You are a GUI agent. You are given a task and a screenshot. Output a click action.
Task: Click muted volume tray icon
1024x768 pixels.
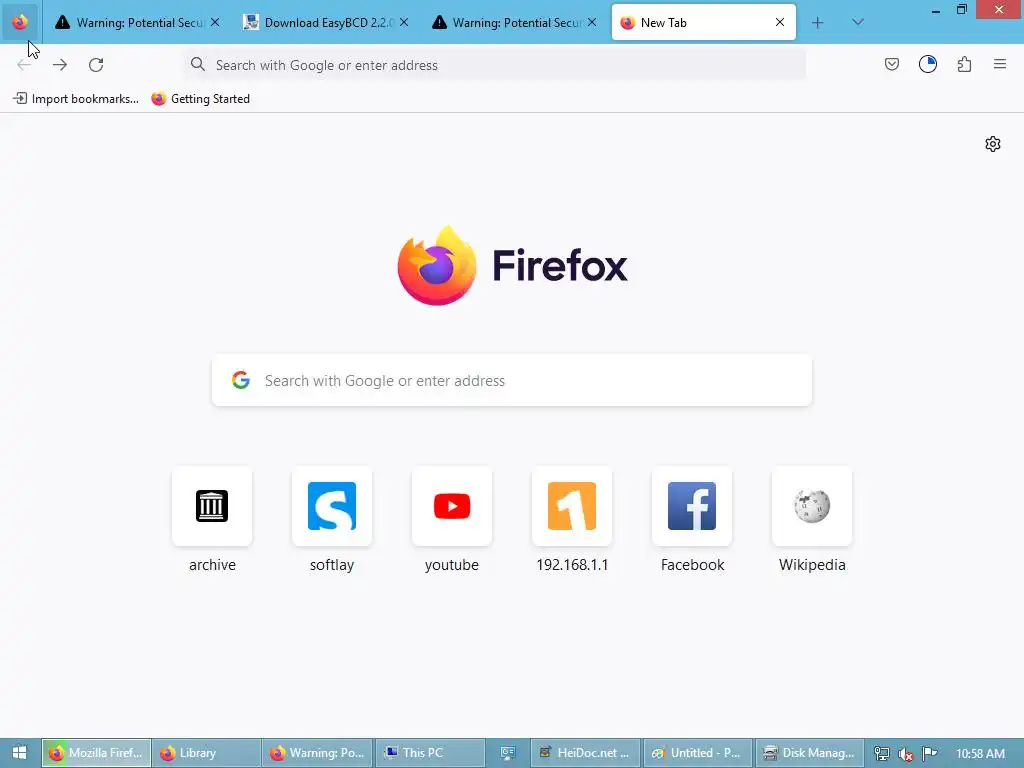click(905, 754)
